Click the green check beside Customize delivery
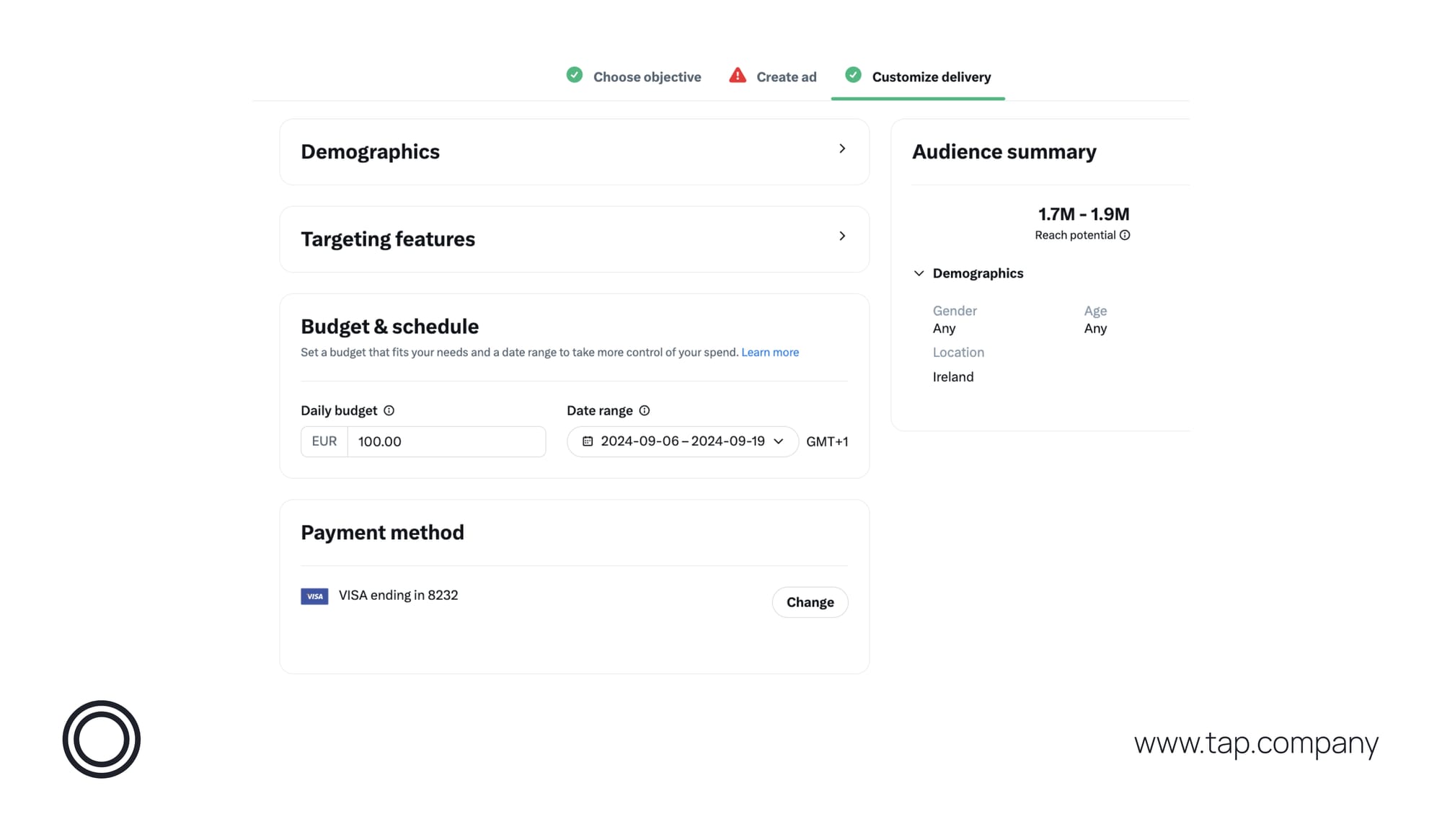This screenshot has height=840, width=1442. 854,76
